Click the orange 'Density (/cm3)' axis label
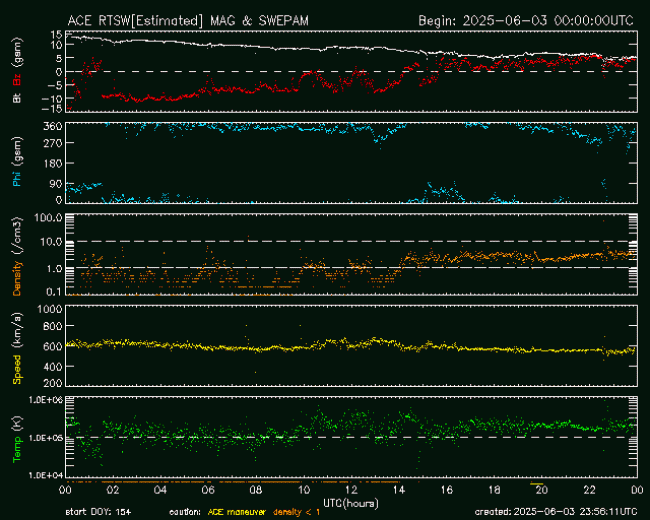This screenshot has height=520, width=650. click(17, 256)
